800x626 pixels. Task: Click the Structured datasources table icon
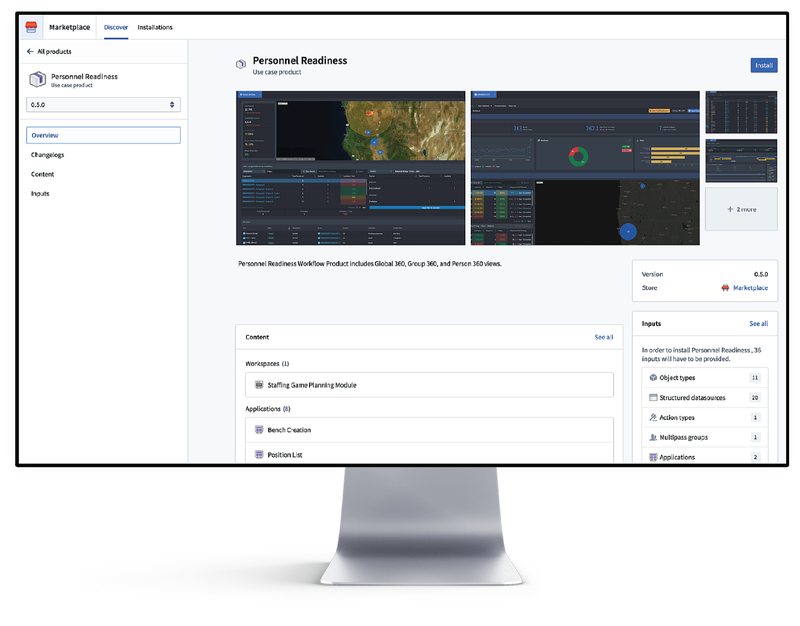[653, 398]
